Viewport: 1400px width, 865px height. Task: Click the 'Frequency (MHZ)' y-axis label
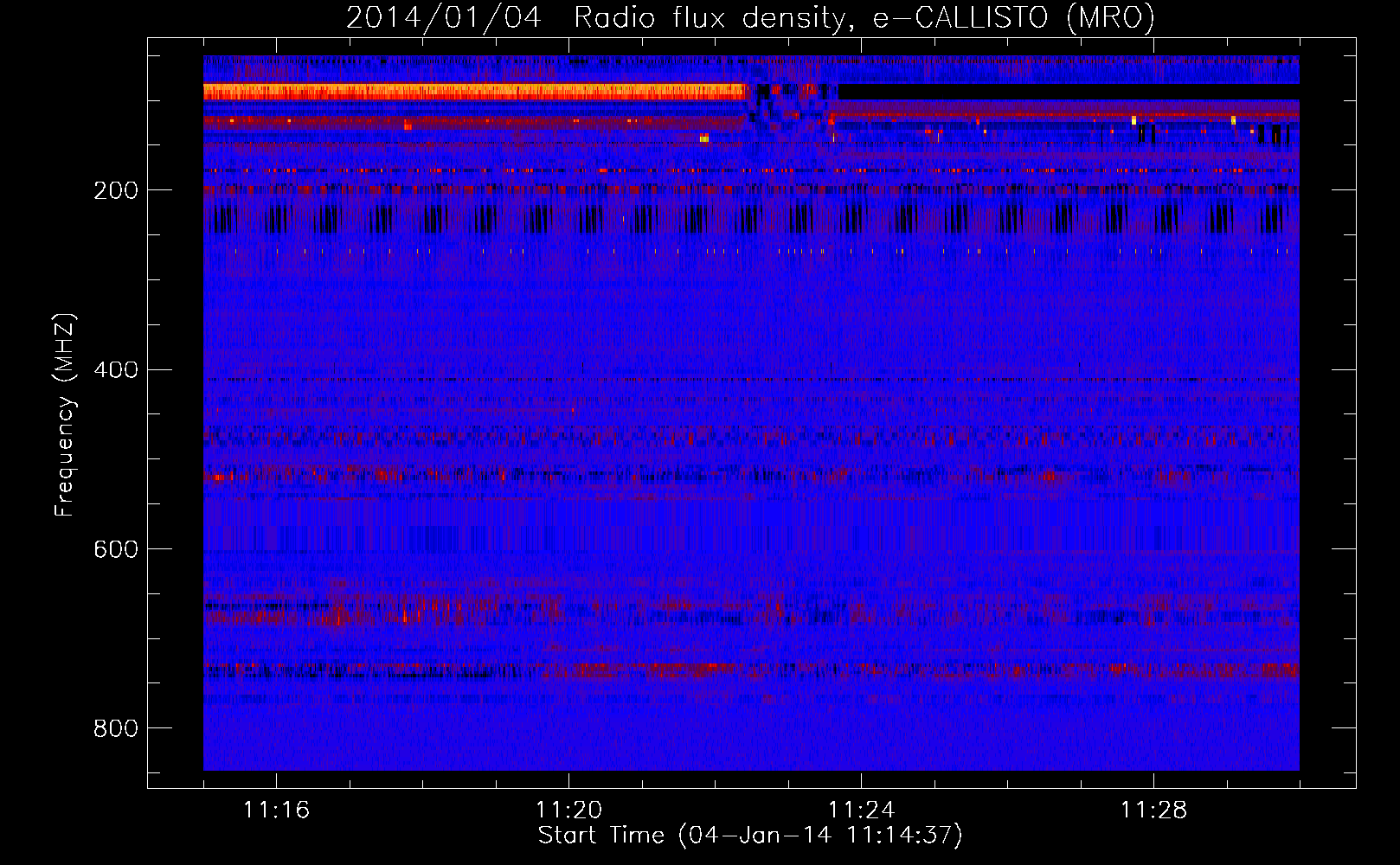tap(65, 415)
